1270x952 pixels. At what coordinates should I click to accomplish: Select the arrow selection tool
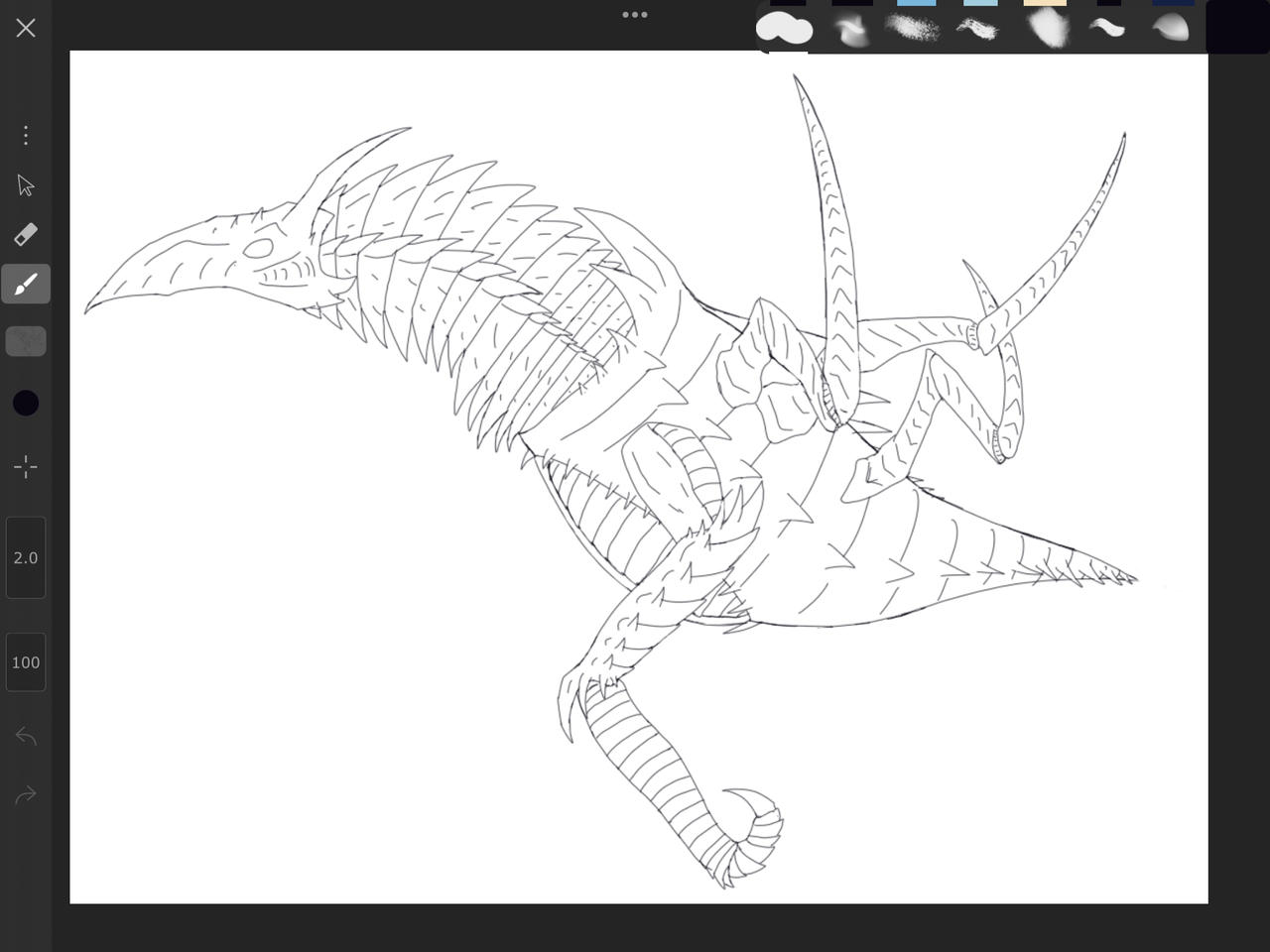pyautogui.click(x=26, y=185)
